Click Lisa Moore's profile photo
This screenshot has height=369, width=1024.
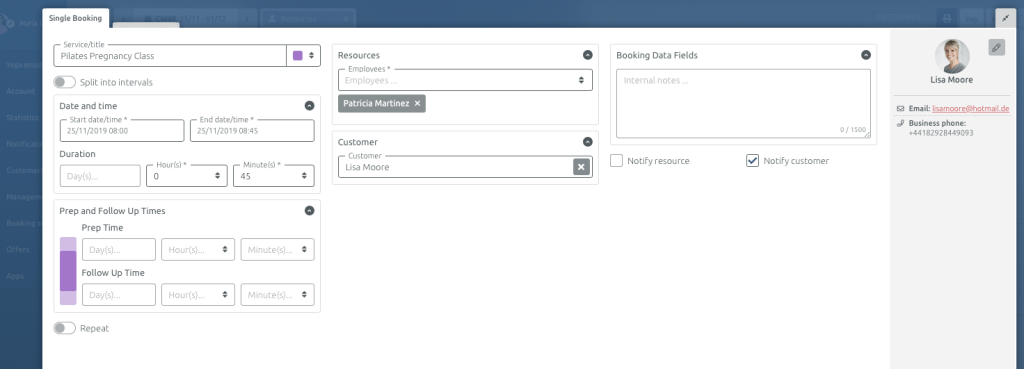coord(952,56)
